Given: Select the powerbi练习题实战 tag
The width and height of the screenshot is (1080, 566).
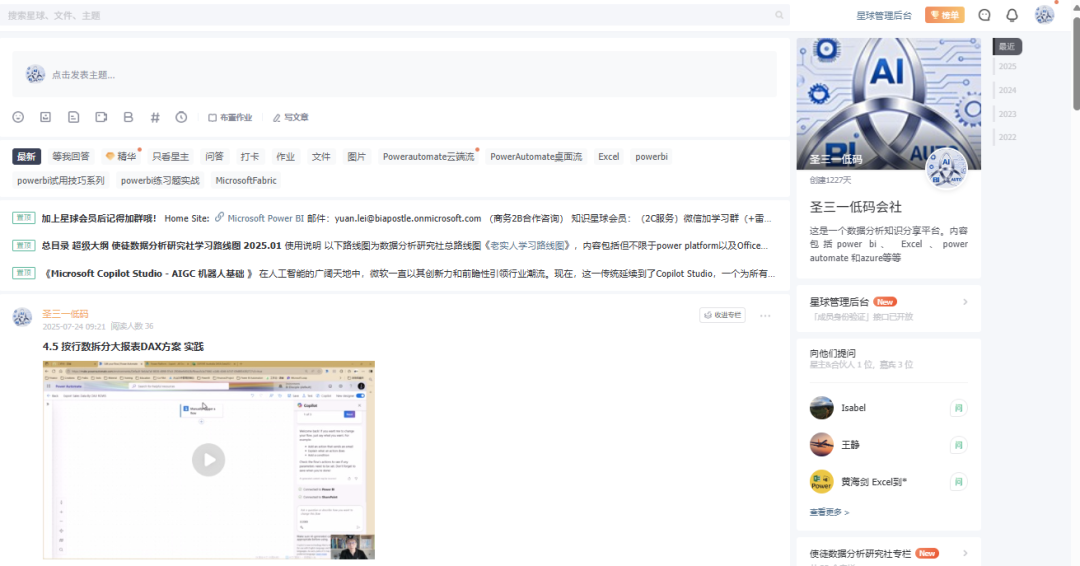Looking at the screenshot, I should (x=160, y=180).
